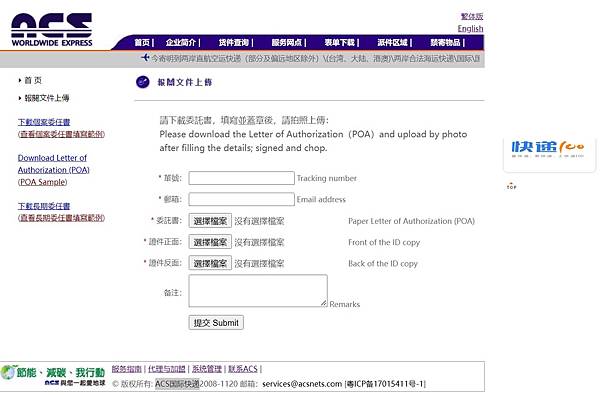Focus the Email address input field
Viewport: 600px width, 397px height.
[241, 199]
